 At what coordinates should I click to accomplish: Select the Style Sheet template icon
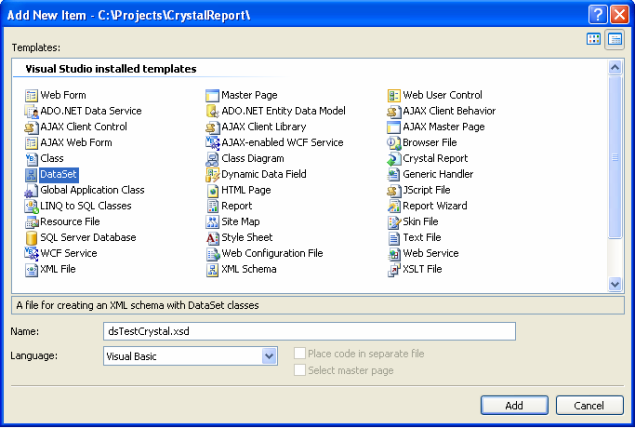pyautogui.click(x=212, y=238)
